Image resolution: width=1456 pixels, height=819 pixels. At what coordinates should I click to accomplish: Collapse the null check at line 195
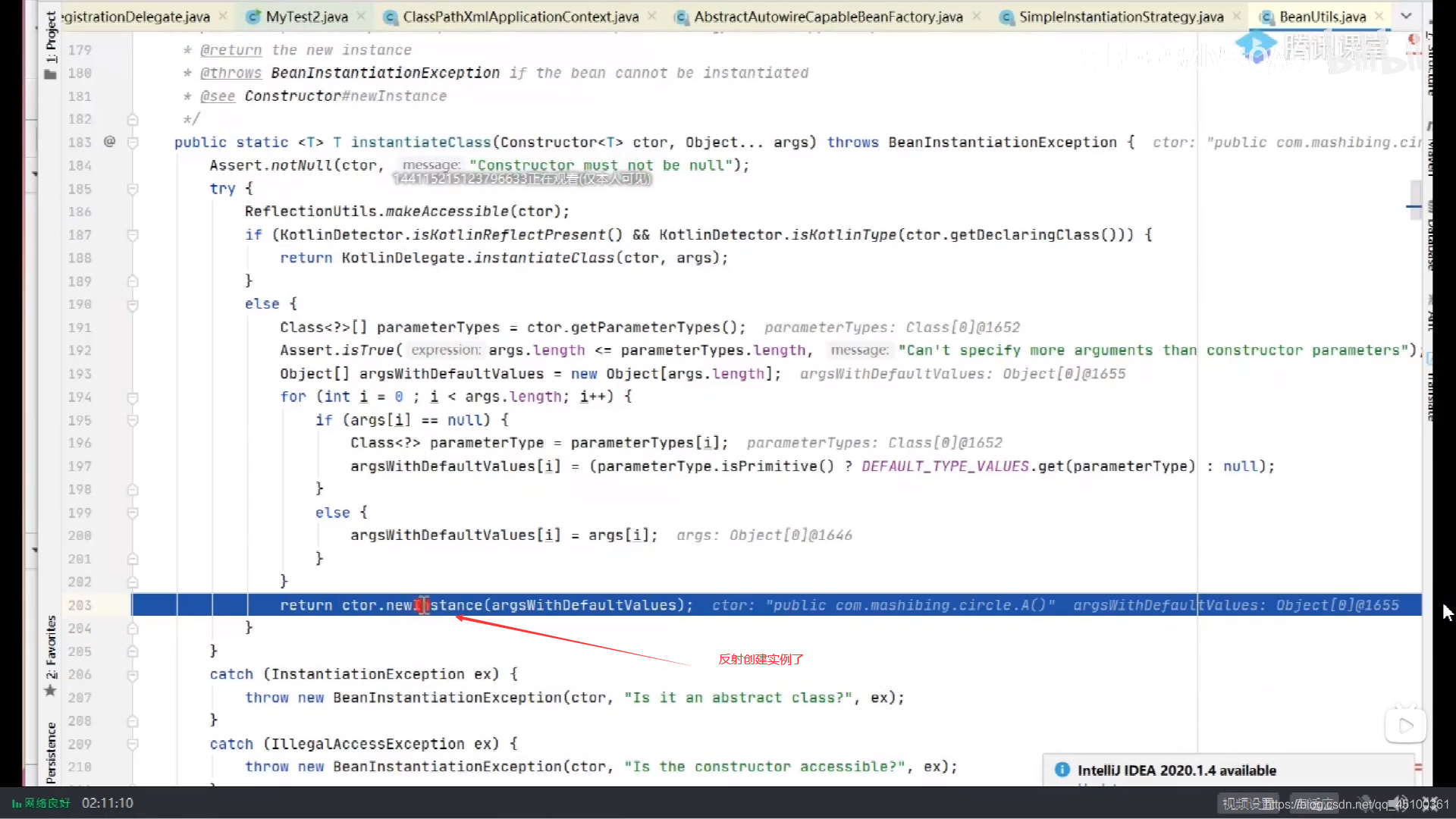click(133, 420)
